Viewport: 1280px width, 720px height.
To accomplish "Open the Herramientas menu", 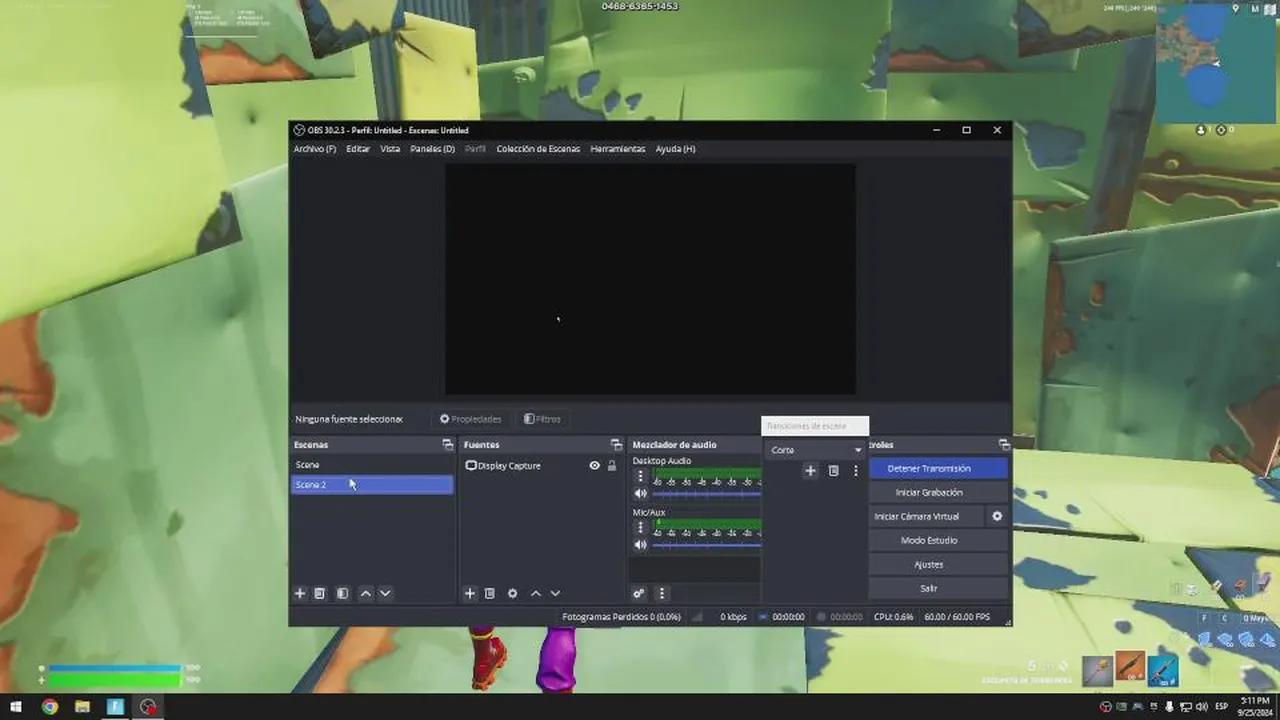I will pyautogui.click(x=617, y=148).
